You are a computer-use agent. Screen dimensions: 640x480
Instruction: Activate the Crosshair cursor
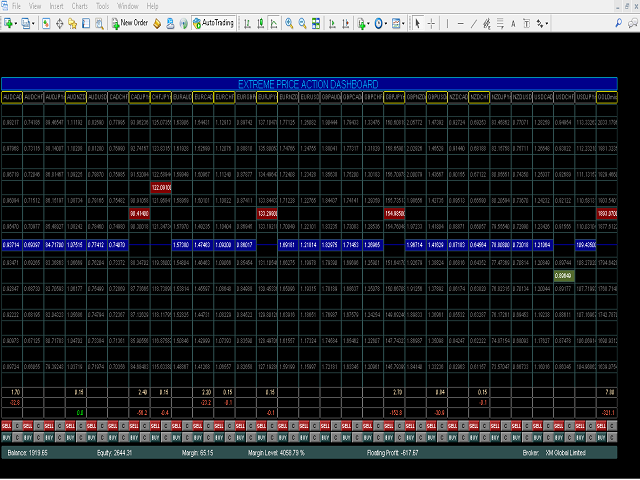click(x=431, y=23)
